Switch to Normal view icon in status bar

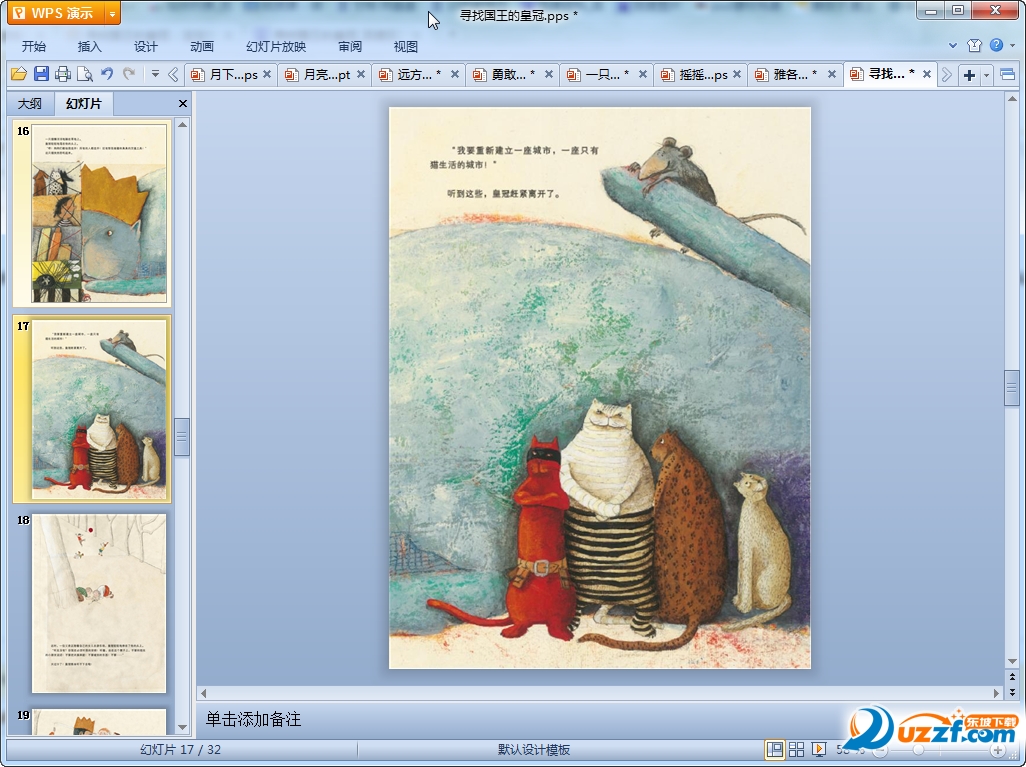775,749
